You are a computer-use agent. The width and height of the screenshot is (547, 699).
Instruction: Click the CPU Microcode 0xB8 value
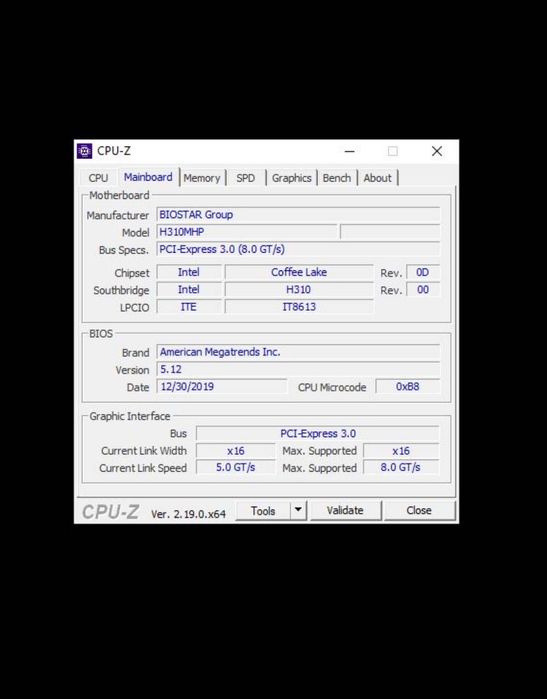point(408,387)
